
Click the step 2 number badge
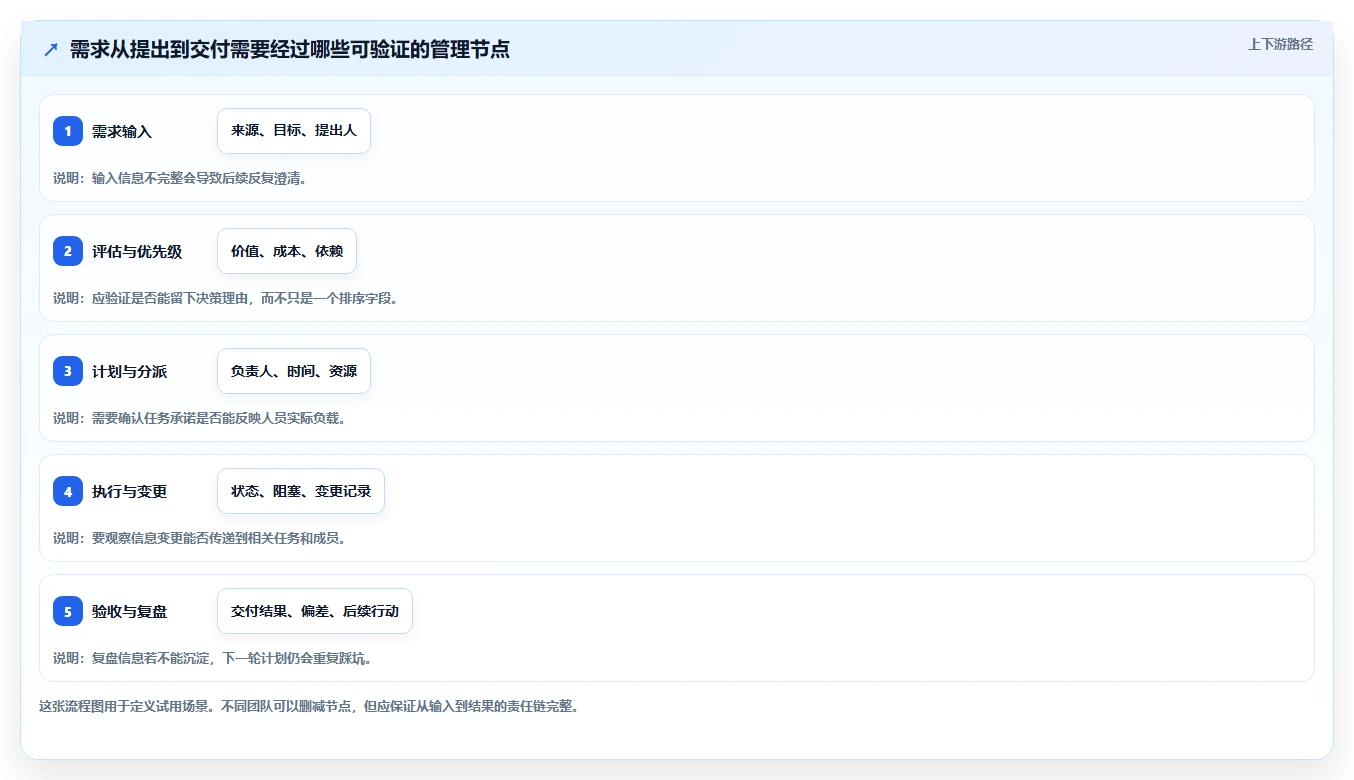pyautogui.click(x=68, y=251)
